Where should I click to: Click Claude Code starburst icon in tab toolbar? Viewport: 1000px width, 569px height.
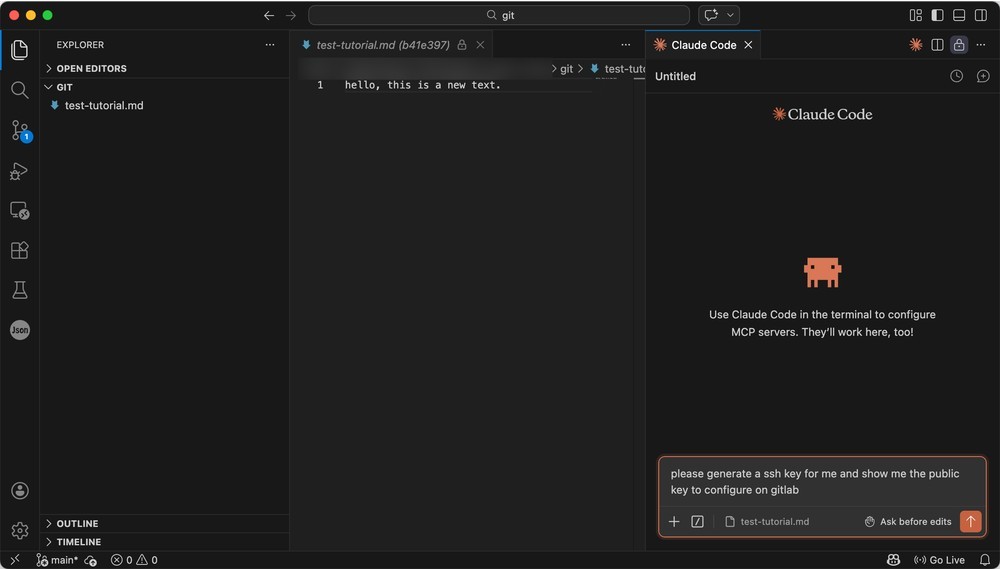(916, 45)
